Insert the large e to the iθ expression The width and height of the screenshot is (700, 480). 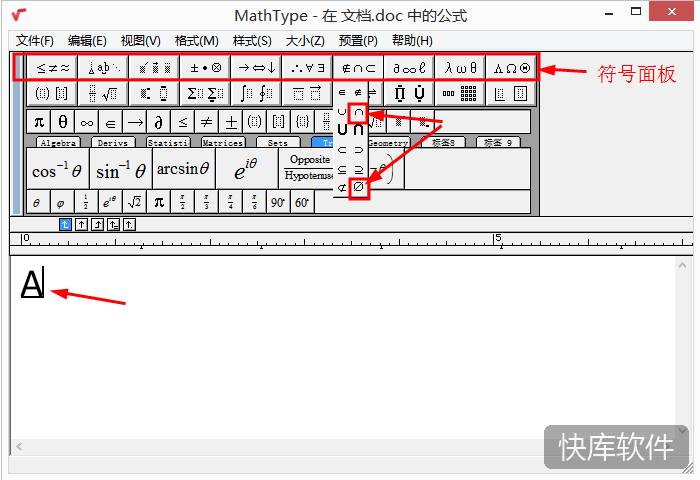coord(247,169)
